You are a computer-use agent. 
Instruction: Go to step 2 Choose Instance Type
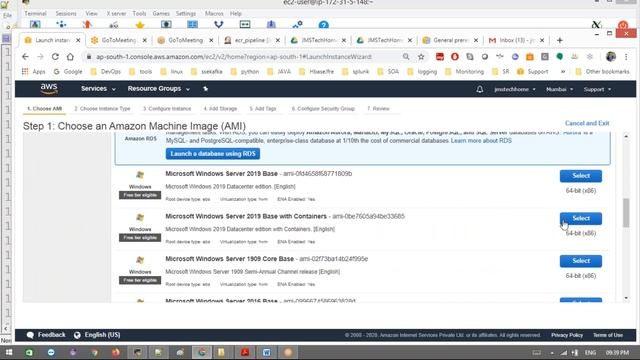click(102, 109)
